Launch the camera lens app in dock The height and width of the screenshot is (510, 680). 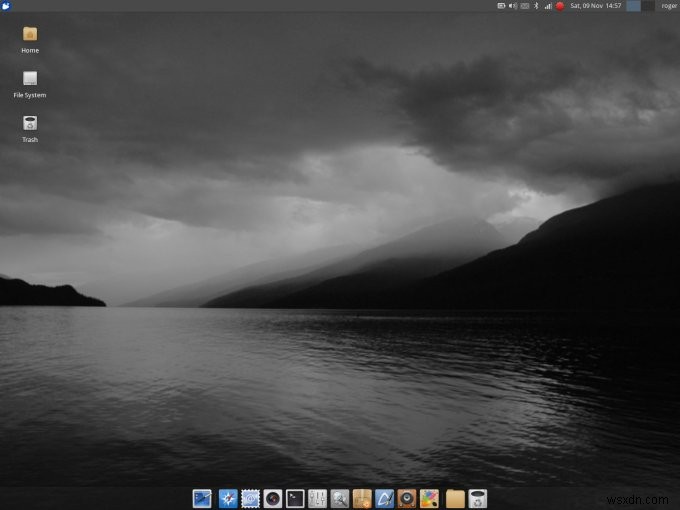click(x=273, y=499)
